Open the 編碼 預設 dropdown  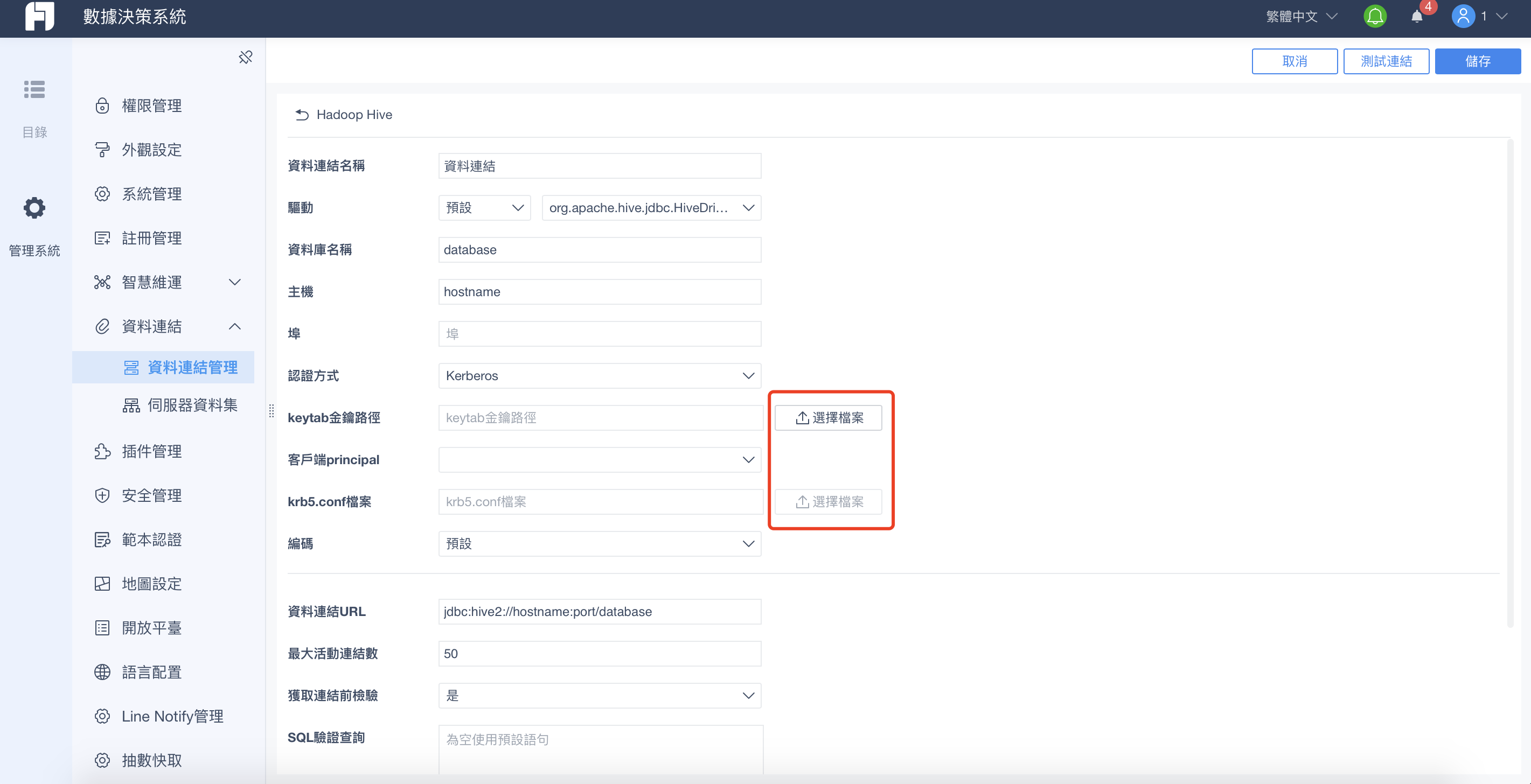click(600, 543)
